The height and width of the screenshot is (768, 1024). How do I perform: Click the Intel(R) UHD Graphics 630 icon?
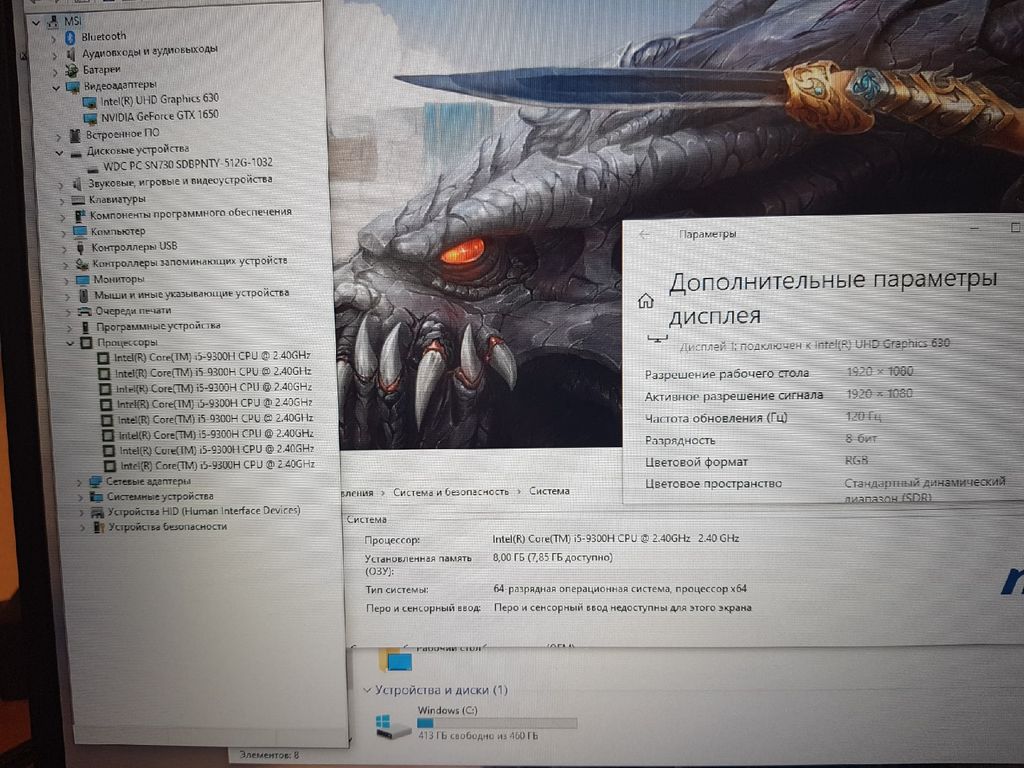(x=89, y=103)
